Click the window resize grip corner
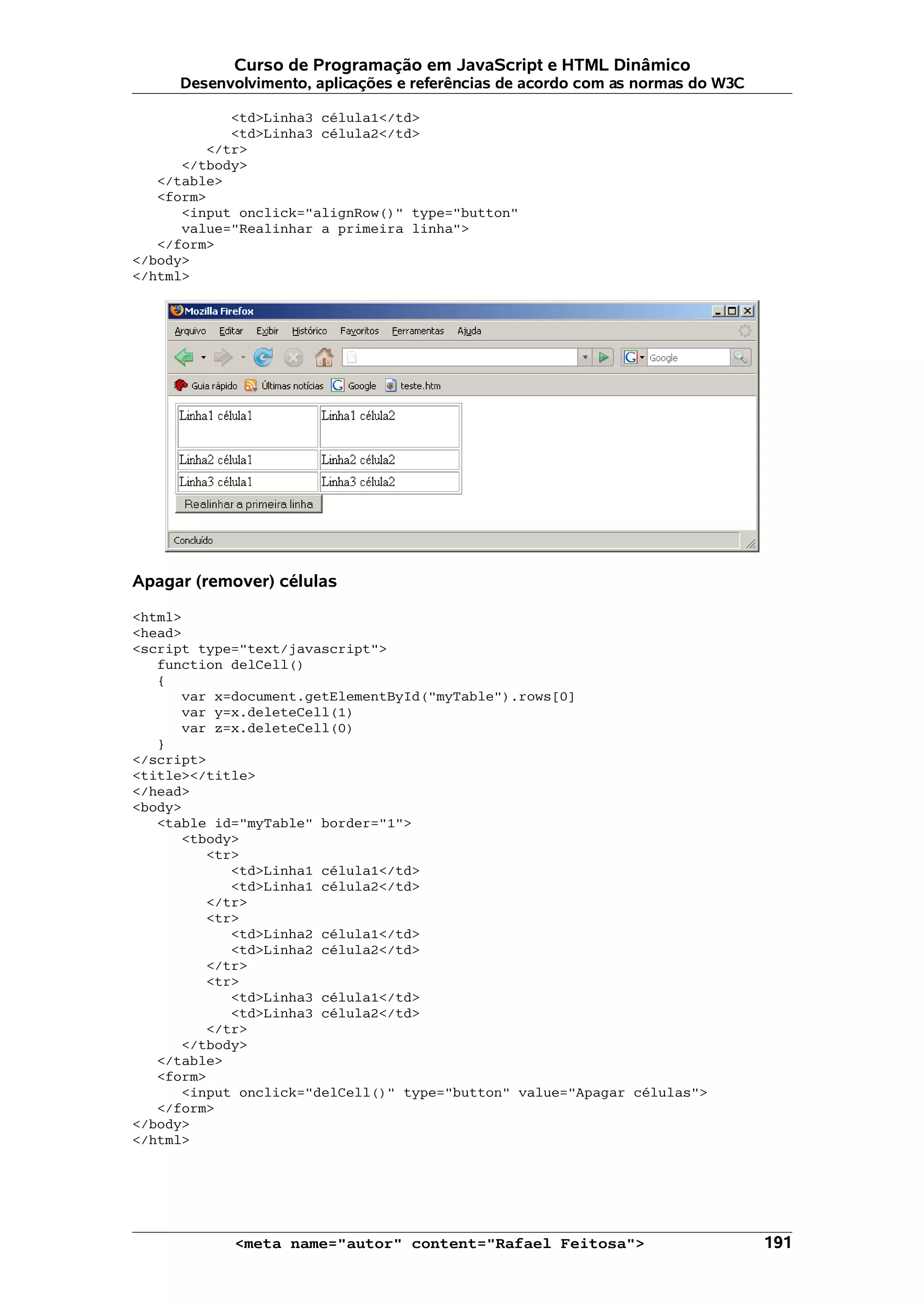924x1308 pixels. [750, 543]
